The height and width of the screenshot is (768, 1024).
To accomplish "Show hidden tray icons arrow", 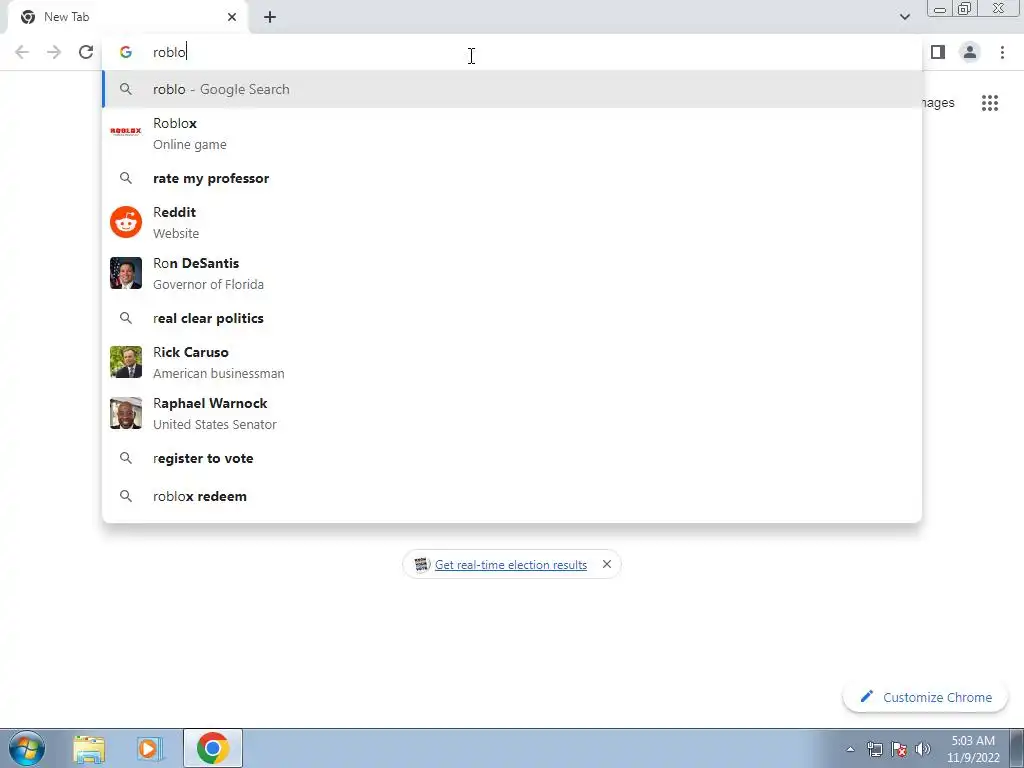I will (850, 750).
